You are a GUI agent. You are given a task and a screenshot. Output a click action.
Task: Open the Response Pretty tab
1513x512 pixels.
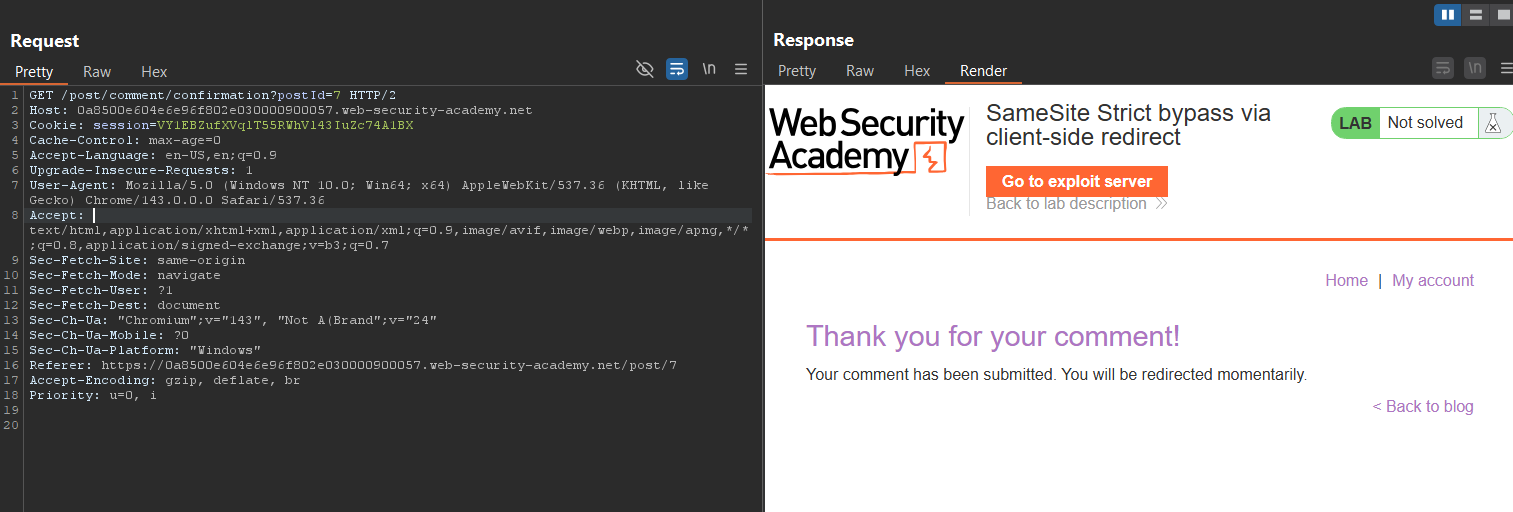pyautogui.click(x=797, y=71)
